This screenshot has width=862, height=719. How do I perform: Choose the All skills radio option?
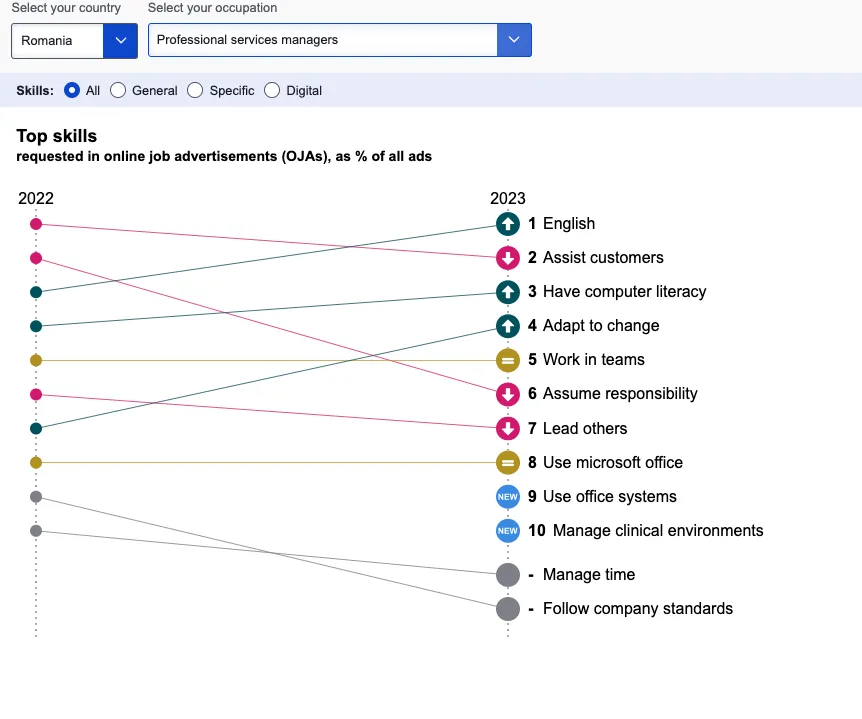click(72, 91)
